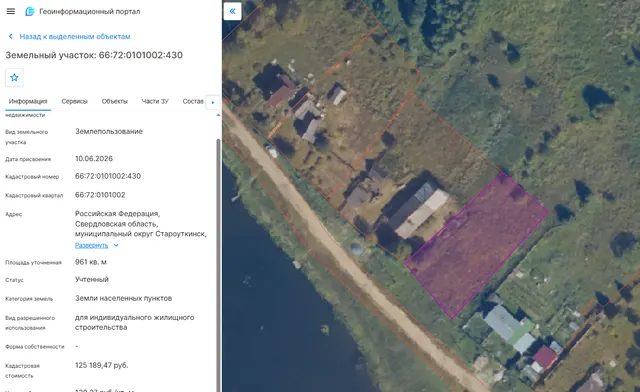This screenshot has height=392, width=640.
Task: Click the label Дата присвоения
Action: tap(28, 159)
